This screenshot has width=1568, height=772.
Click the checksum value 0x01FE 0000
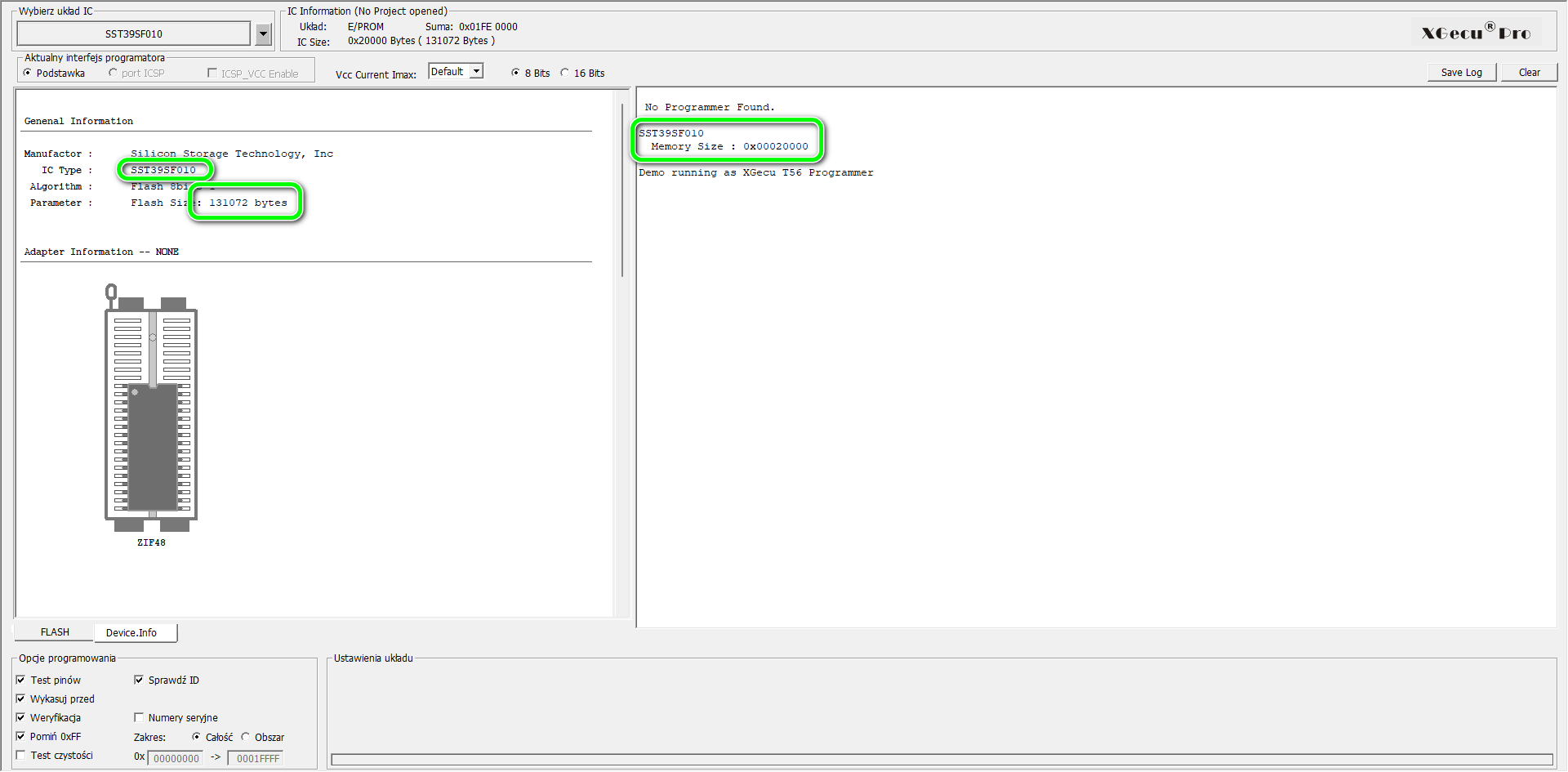488,27
